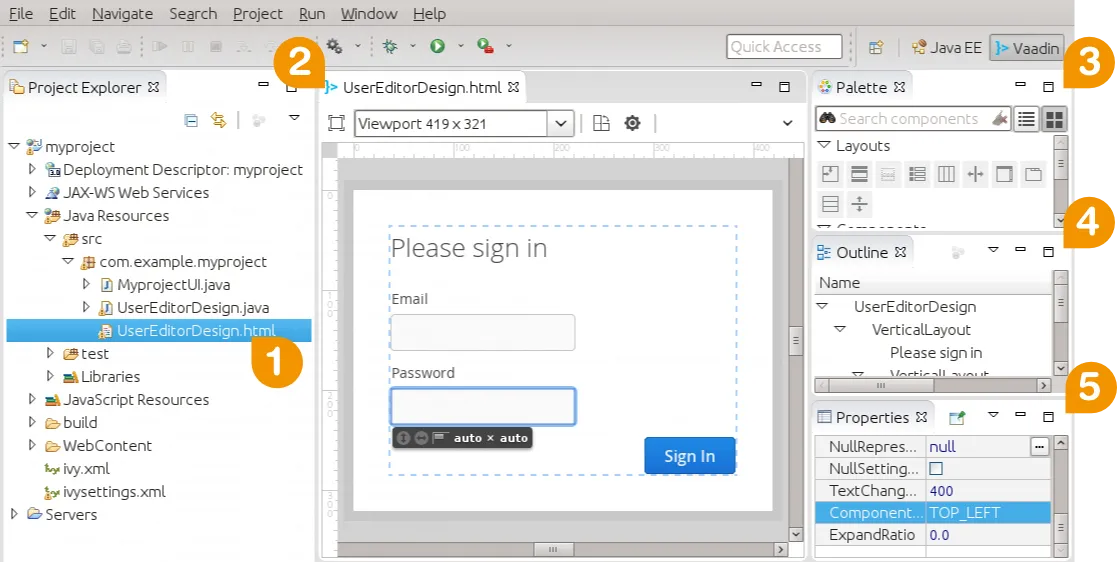Toggle the NullSetting checkbox in Properties

(936, 469)
